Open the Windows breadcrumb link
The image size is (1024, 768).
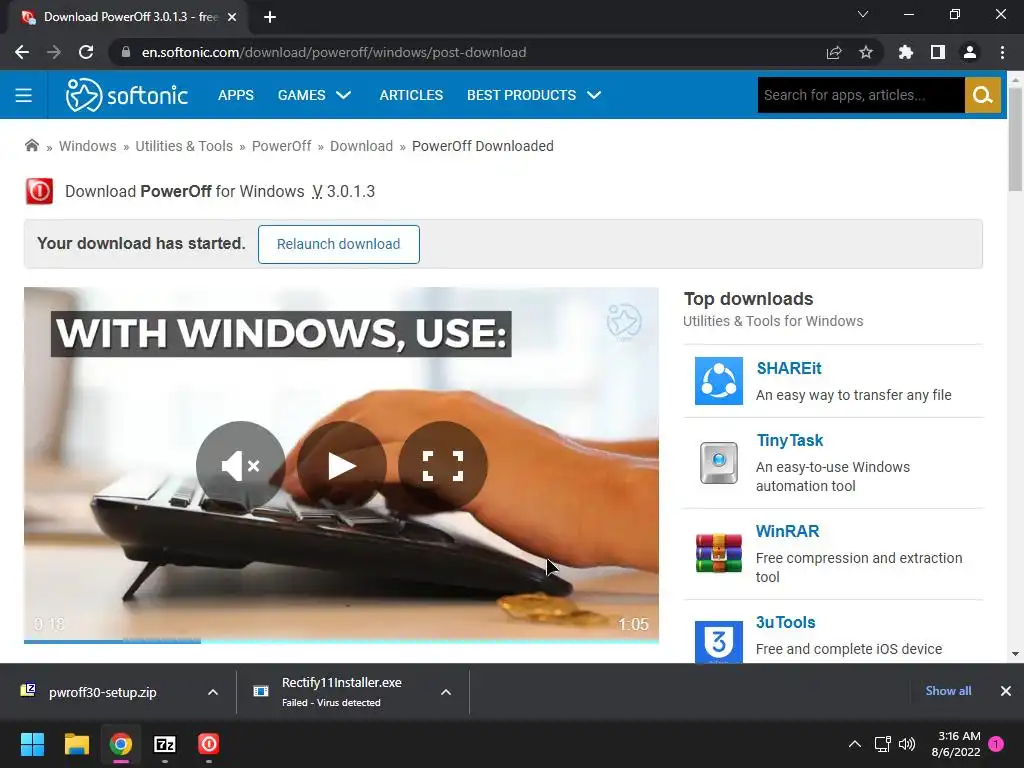tap(88, 146)
